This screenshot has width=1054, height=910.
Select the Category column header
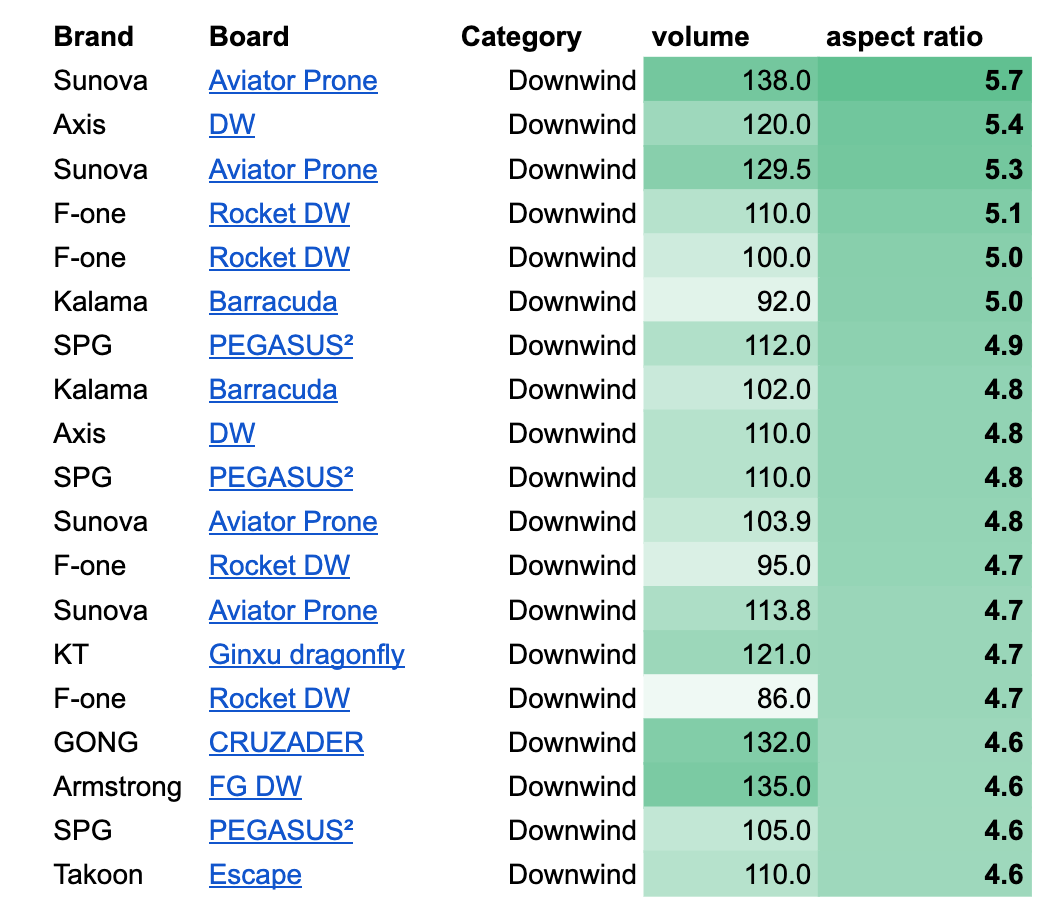[521, 38]
